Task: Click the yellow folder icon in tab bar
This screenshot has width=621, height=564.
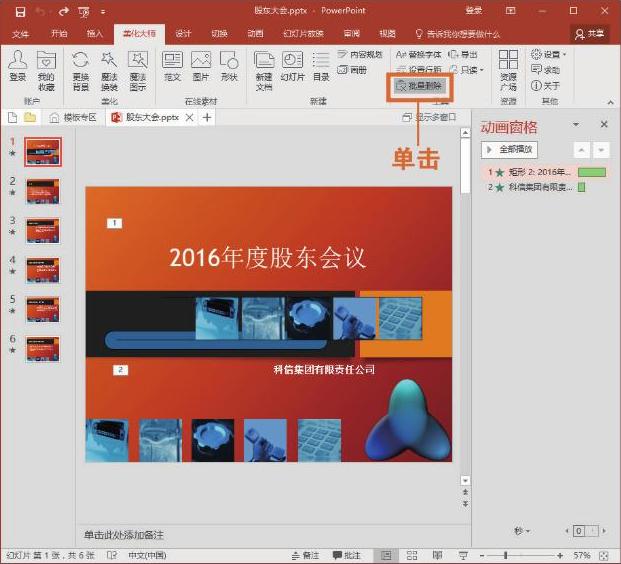Action: tap(30, 117)
